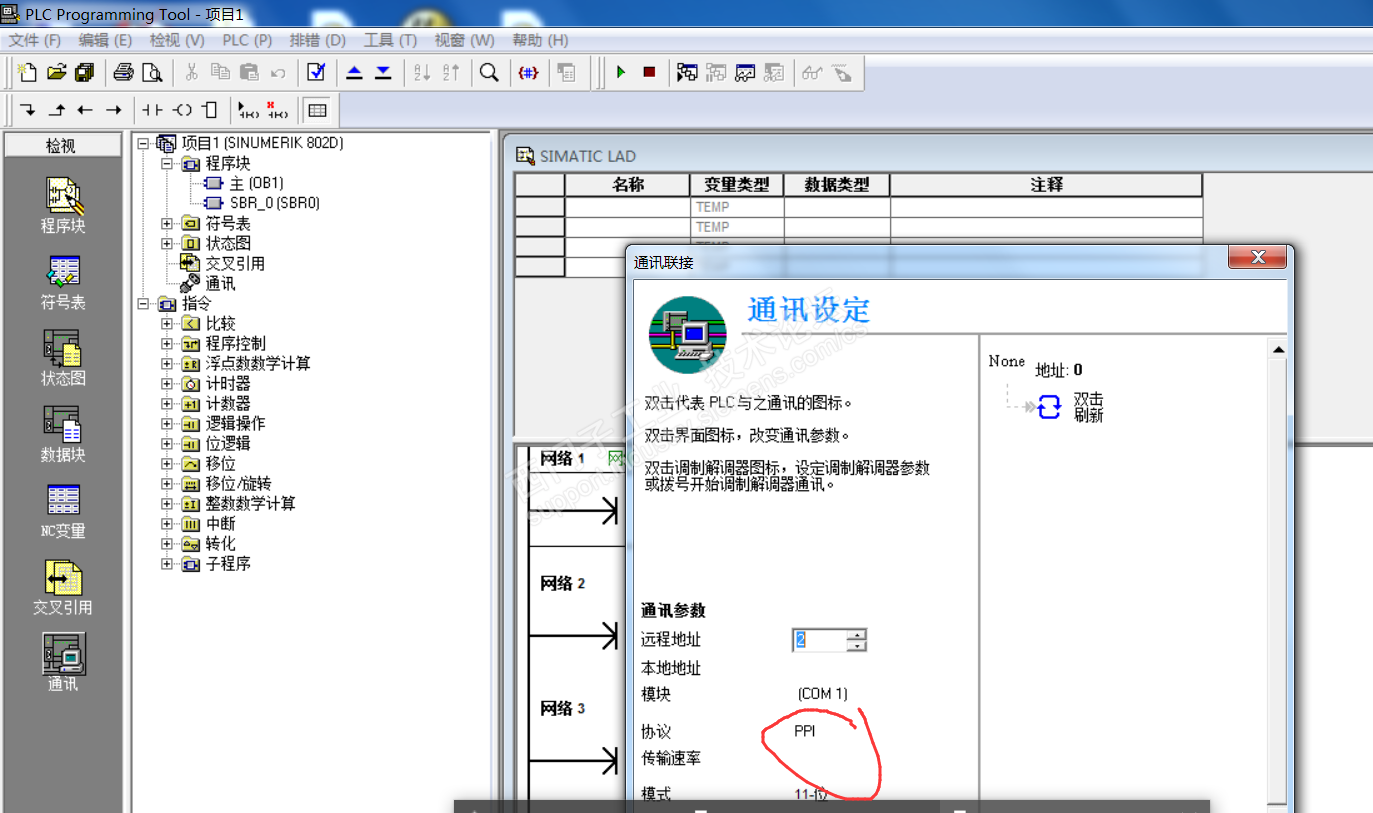This screenshot has width=1373, height=813.
Task: Click the Open project folder icon
Action: pos(56,72)
